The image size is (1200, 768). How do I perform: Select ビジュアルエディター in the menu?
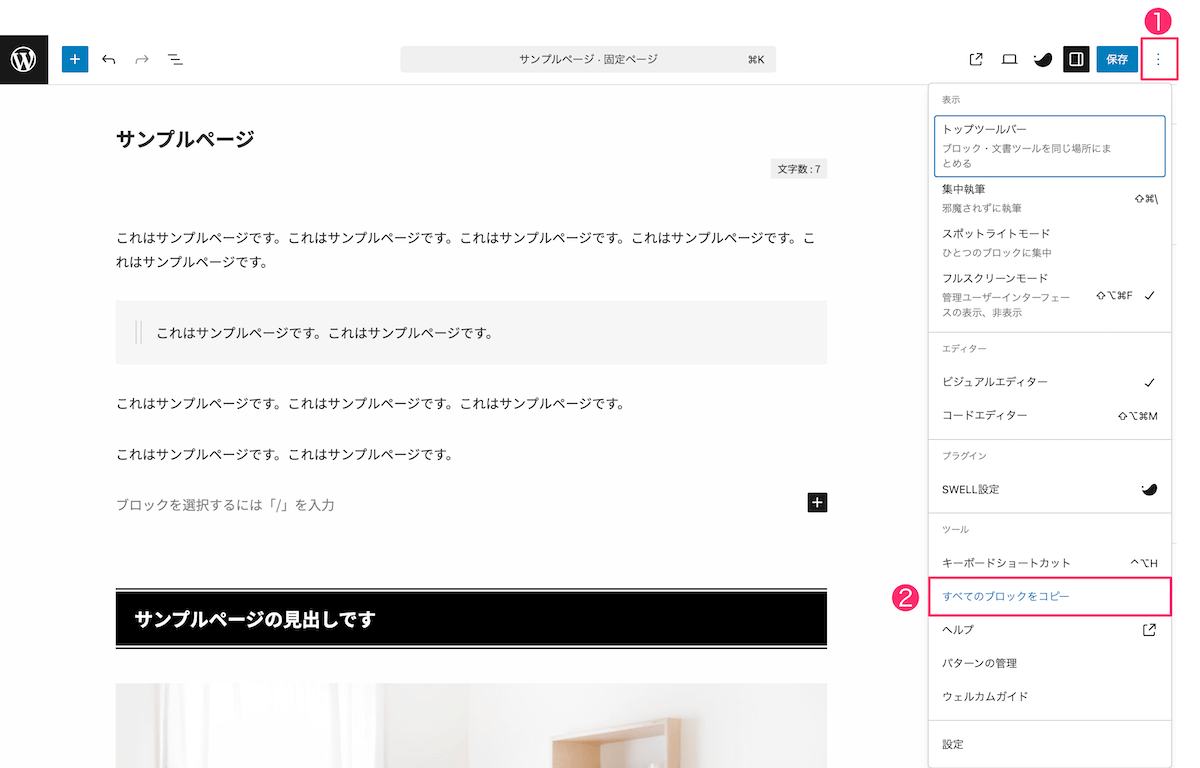pos(1049,382)
